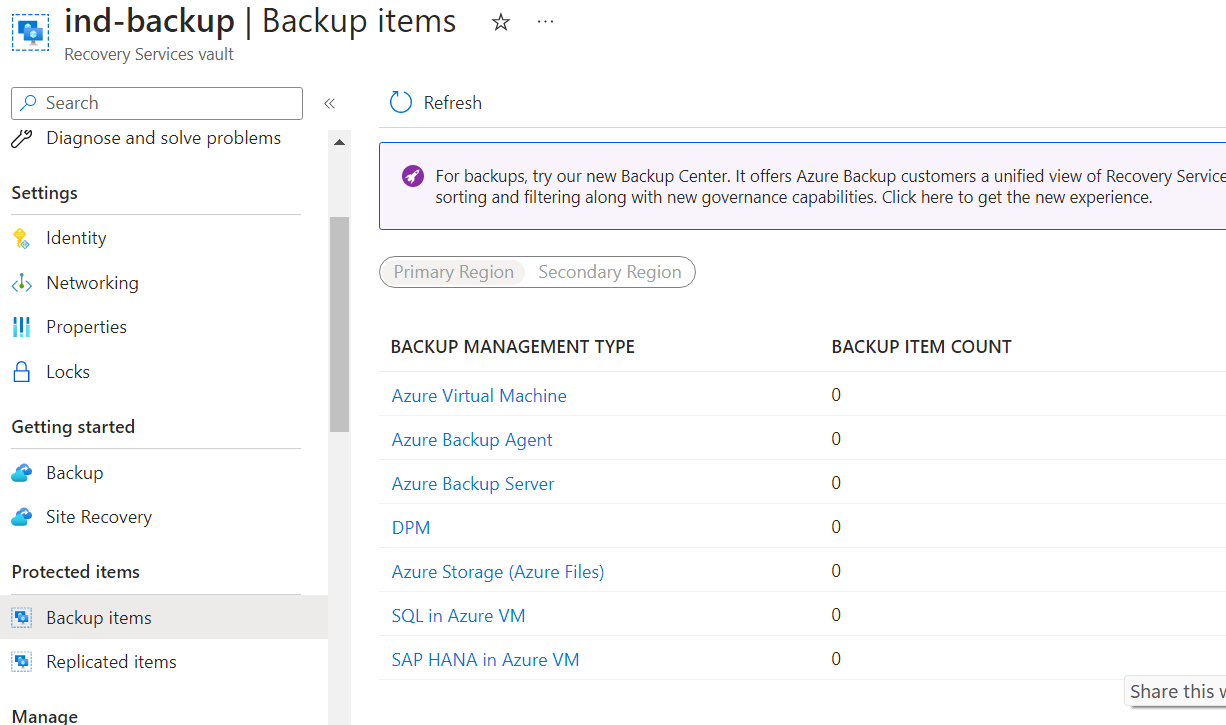The width and height of the screenshot is (1226, 725).
Task: Click the item count for Azure Virtual Machine
Action: (x=836, y=395)
